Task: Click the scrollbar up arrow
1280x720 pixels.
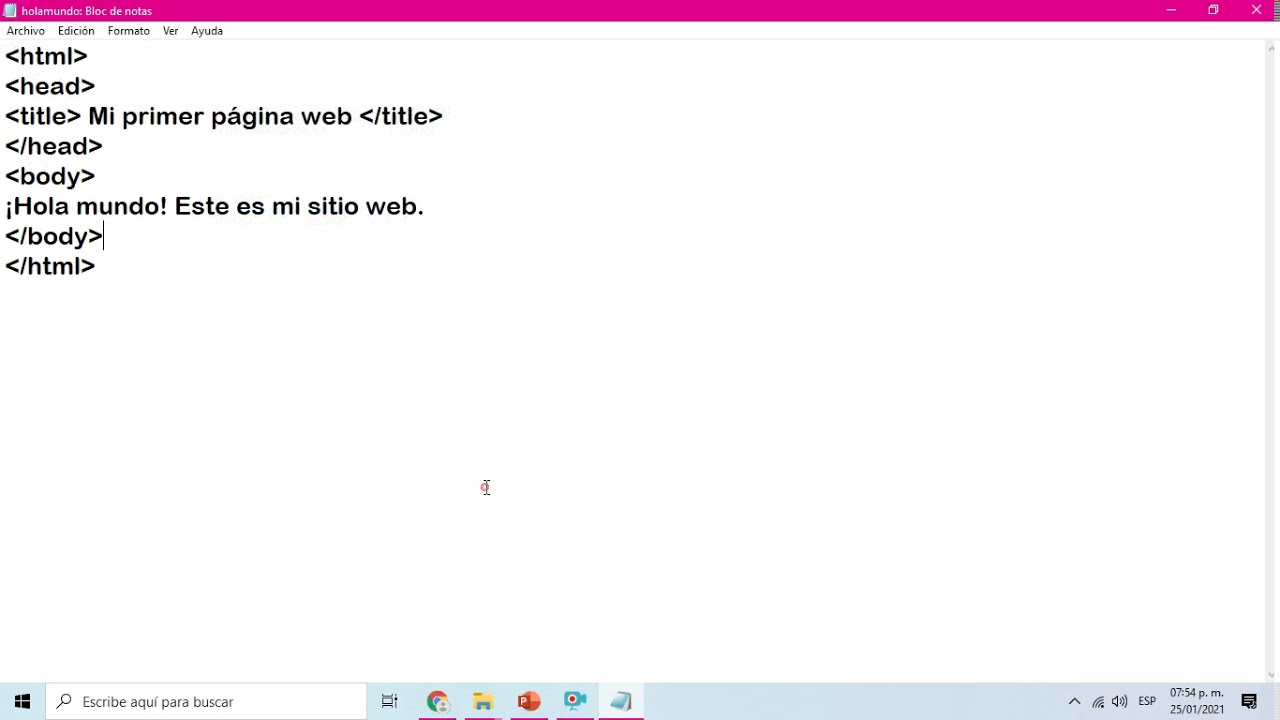Action: point(1272,47)
